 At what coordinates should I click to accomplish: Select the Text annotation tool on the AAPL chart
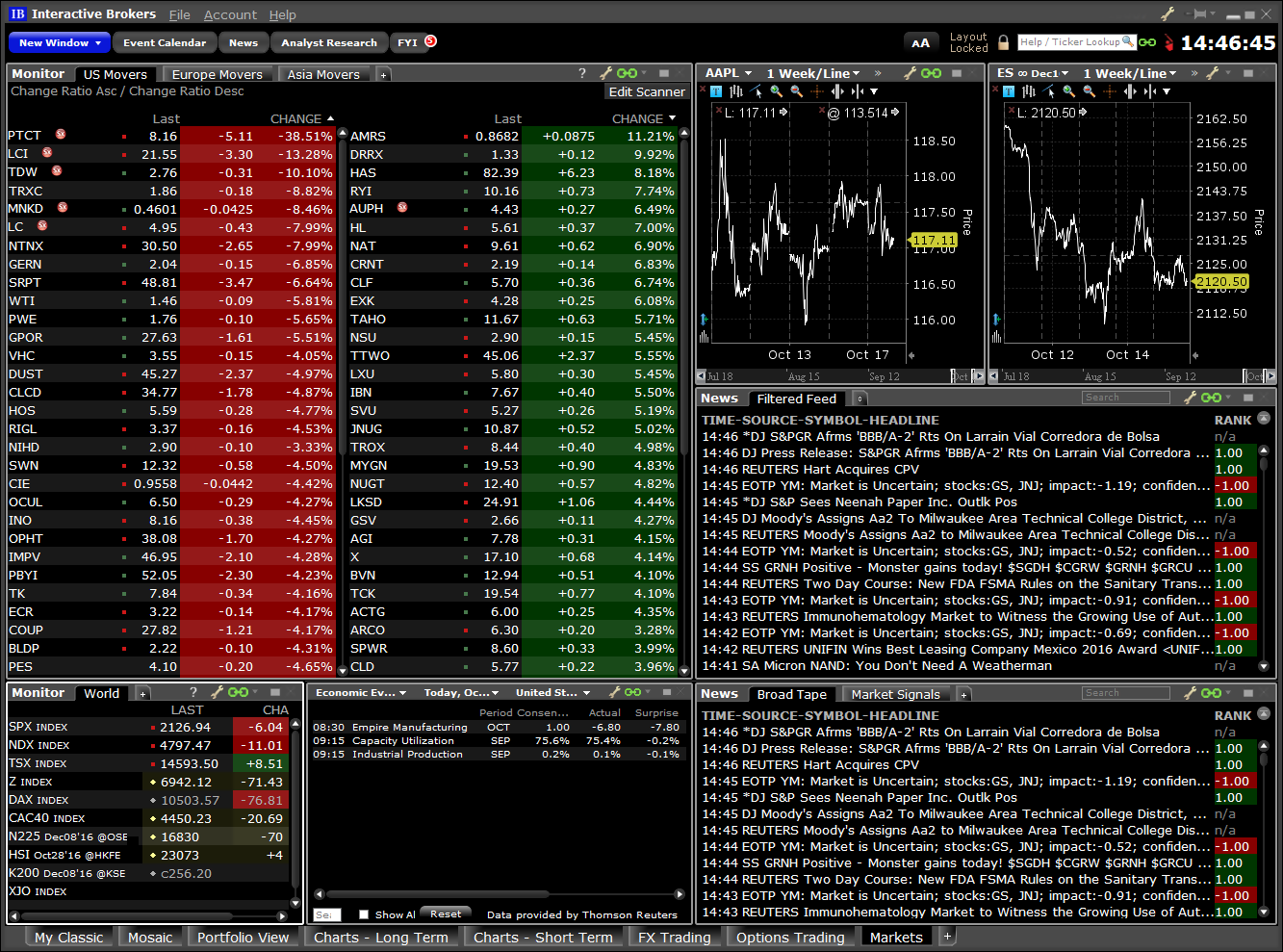tap(716, 90)
